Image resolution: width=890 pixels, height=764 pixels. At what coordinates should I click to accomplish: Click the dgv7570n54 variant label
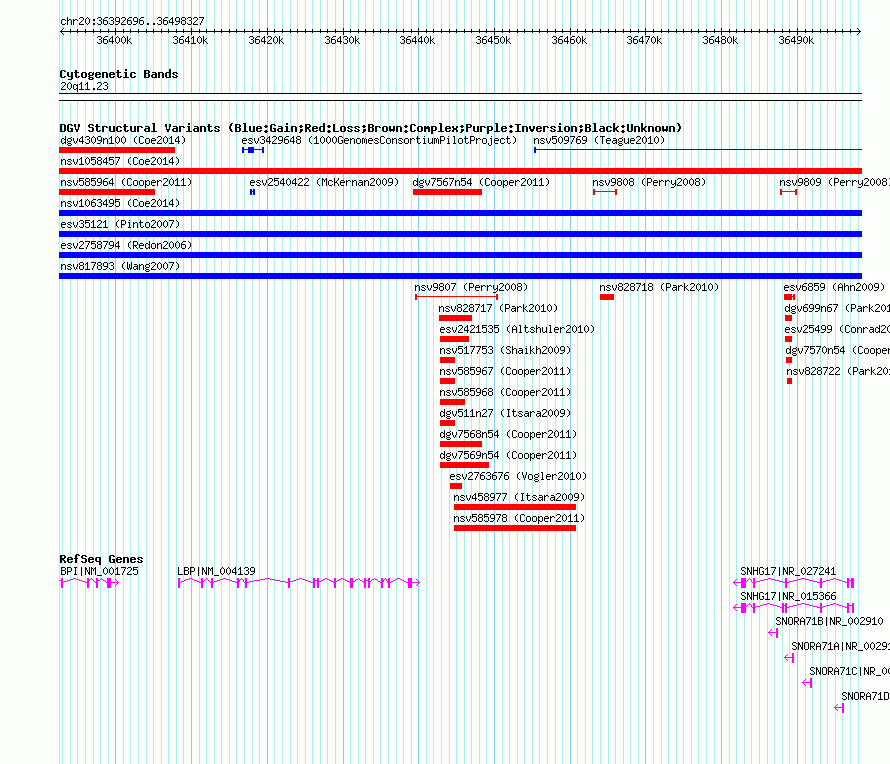(838, 350)
